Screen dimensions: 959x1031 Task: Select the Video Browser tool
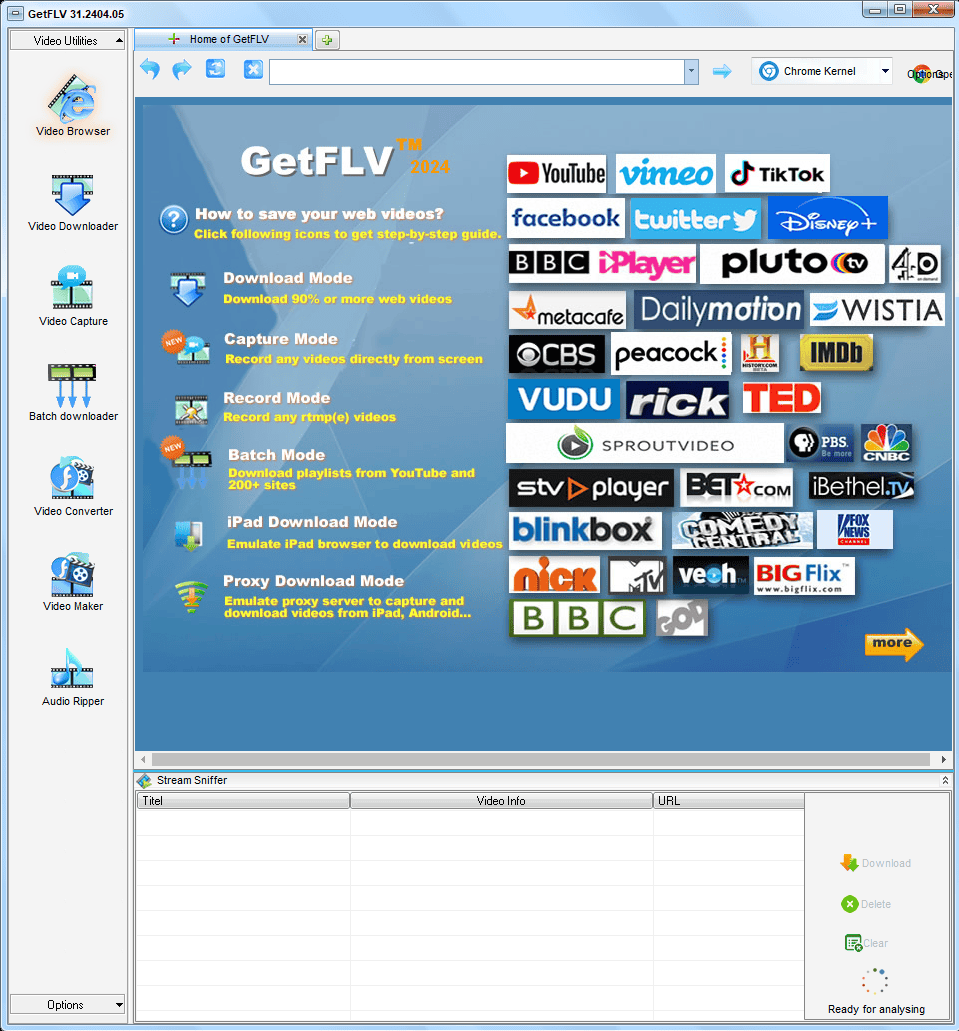point(71,105)
